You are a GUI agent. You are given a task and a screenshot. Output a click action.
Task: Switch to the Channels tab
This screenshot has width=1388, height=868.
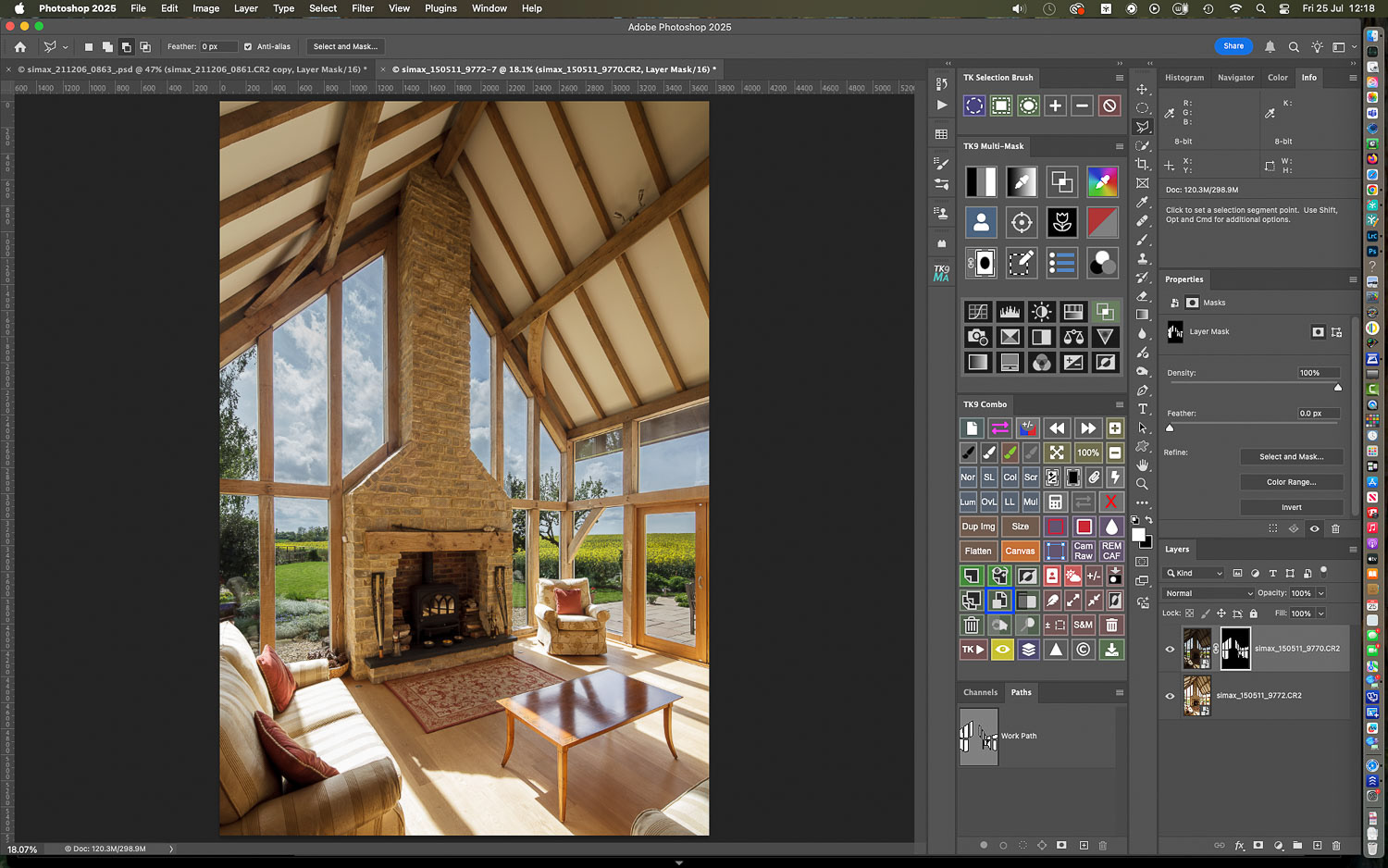point(980,692)
